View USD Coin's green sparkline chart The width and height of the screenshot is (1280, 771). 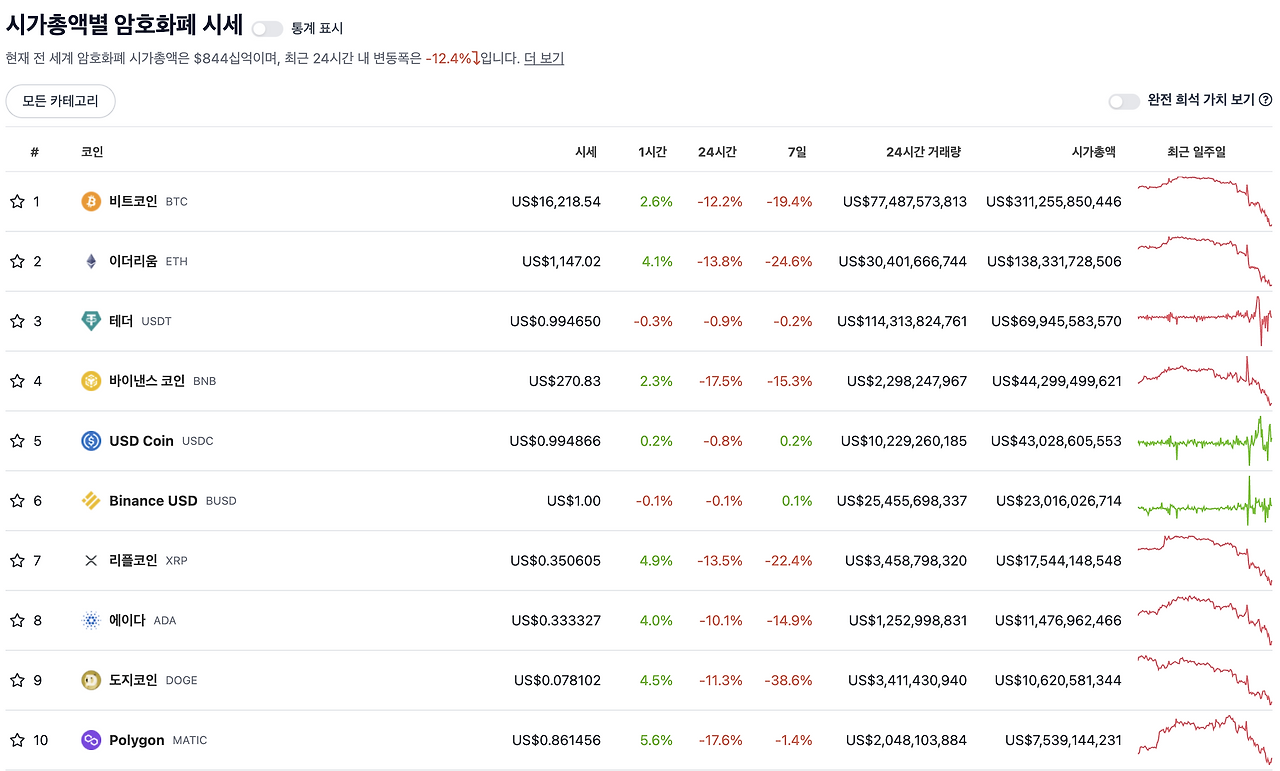coord(1204,440)
